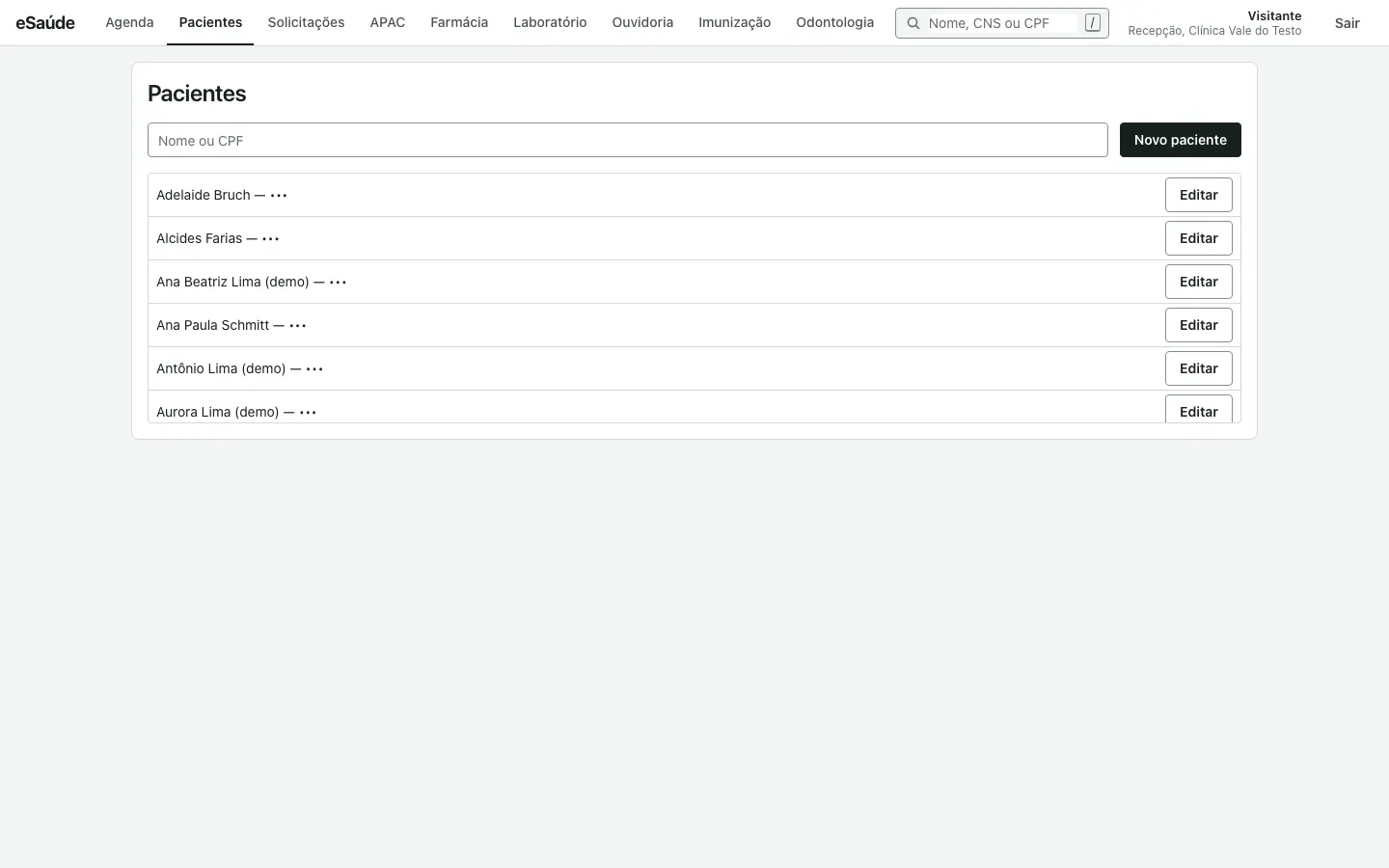
Task: Open the Agenda menu
Action: (x=129, y=22)
